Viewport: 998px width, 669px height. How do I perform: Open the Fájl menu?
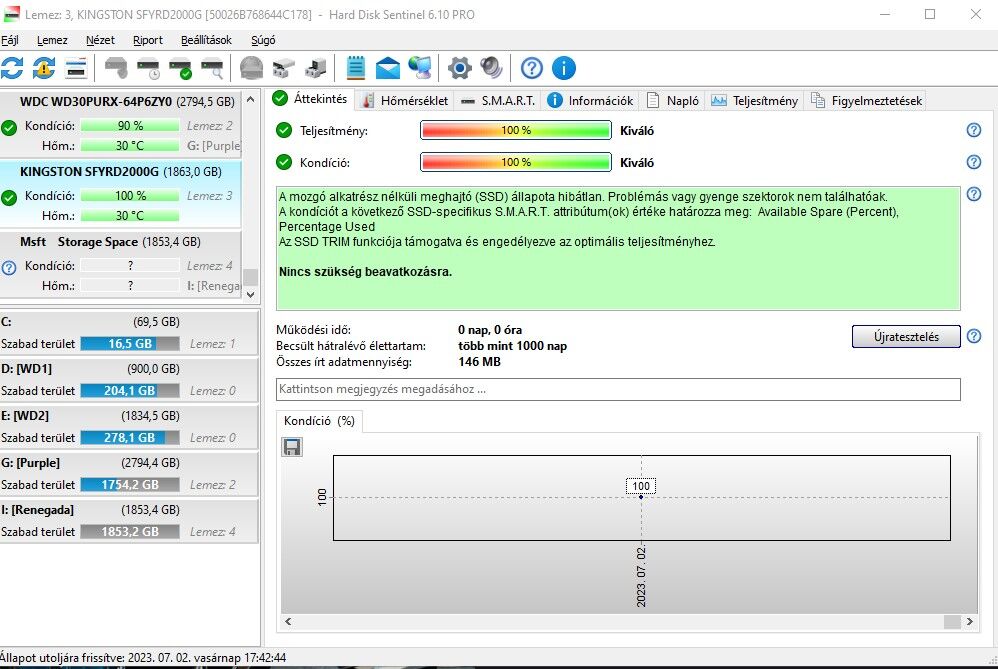pyautogui.click(x=10, y=40)
